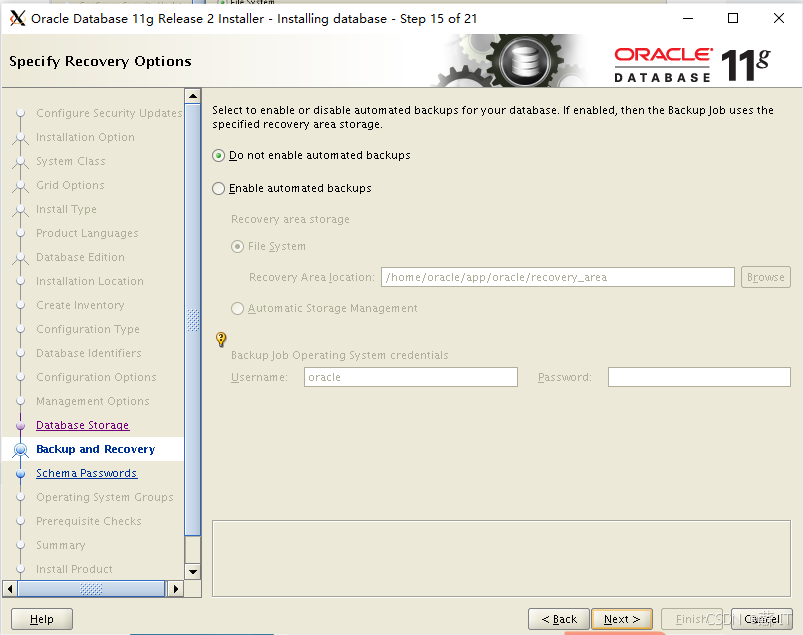
Task: Click the scrollbar up arrow in sidebar
Action: pyautogui.click(x=193, y=95)
